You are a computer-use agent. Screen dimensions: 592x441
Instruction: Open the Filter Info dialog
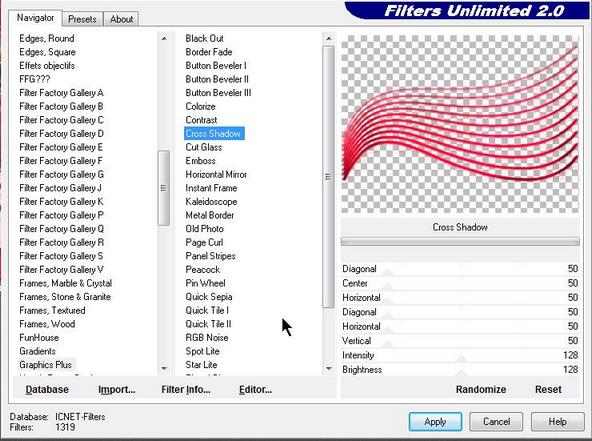click(x=186, y=389)
